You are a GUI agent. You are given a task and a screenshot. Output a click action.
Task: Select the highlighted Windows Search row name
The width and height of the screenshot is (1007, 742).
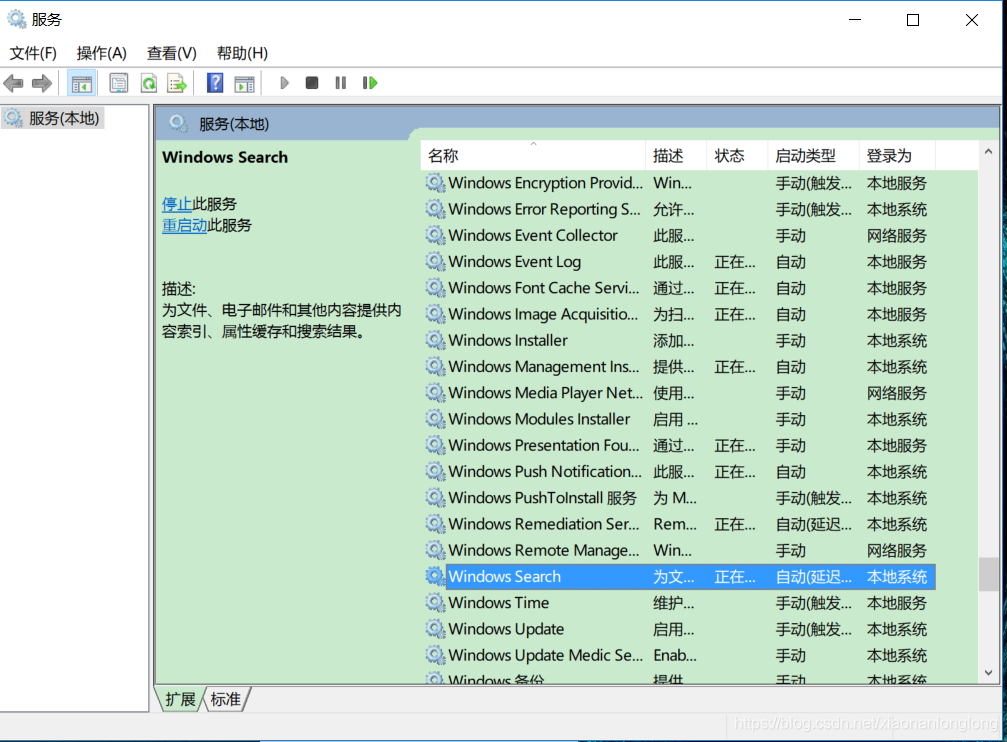(505, 576)
